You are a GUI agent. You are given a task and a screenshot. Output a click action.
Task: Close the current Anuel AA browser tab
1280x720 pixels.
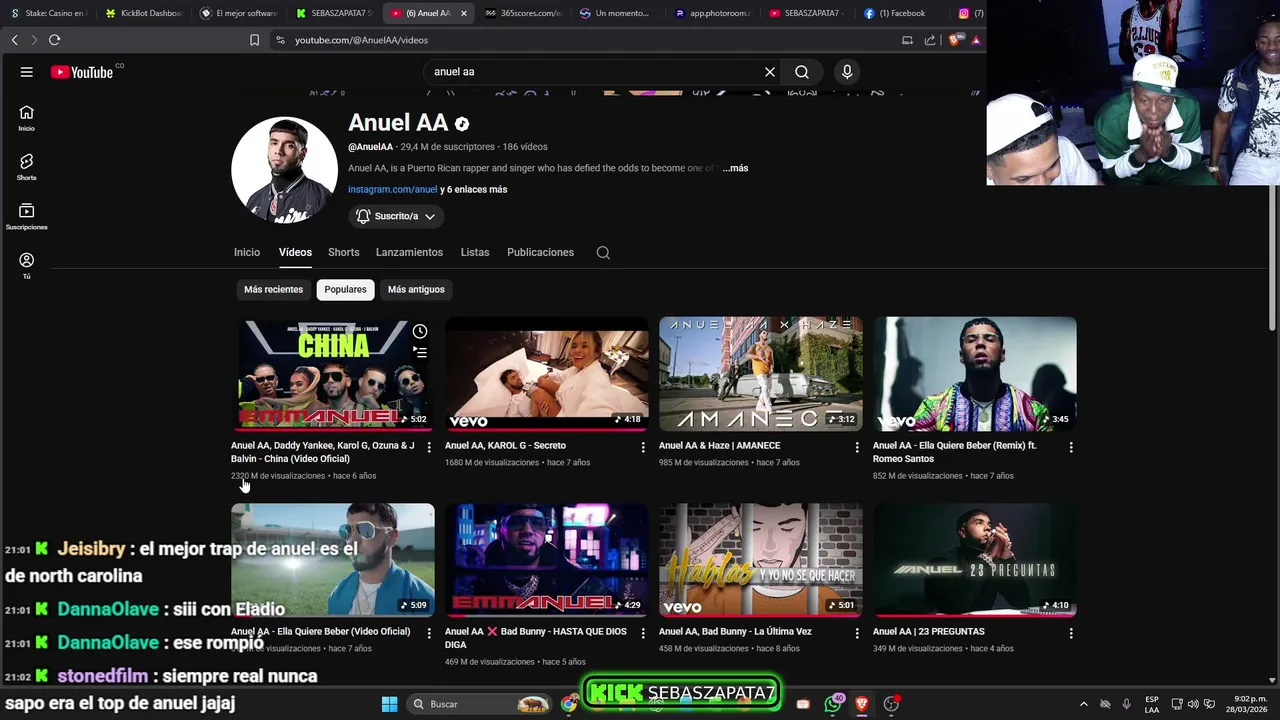(463, 13)
